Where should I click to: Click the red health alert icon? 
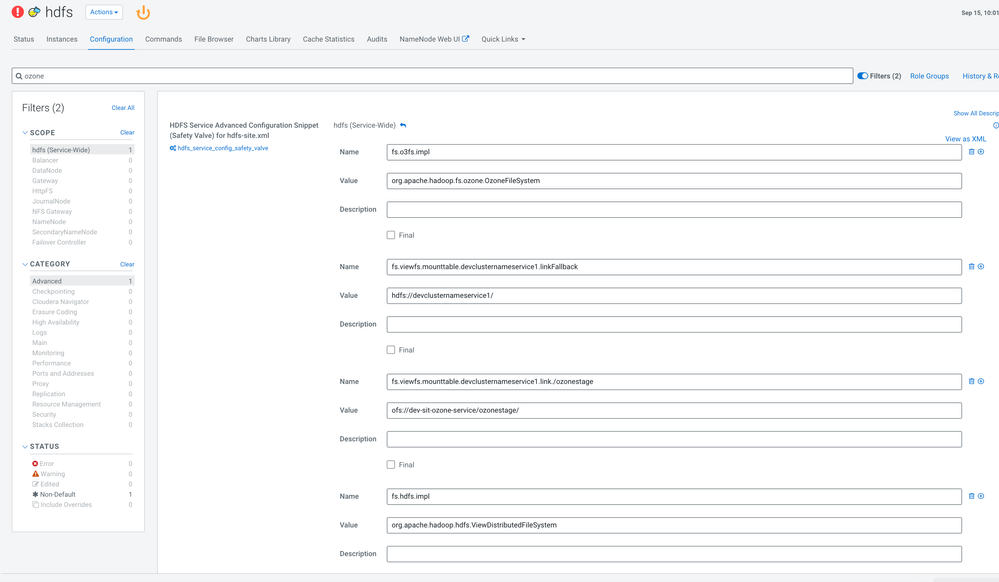pos(18,11)
